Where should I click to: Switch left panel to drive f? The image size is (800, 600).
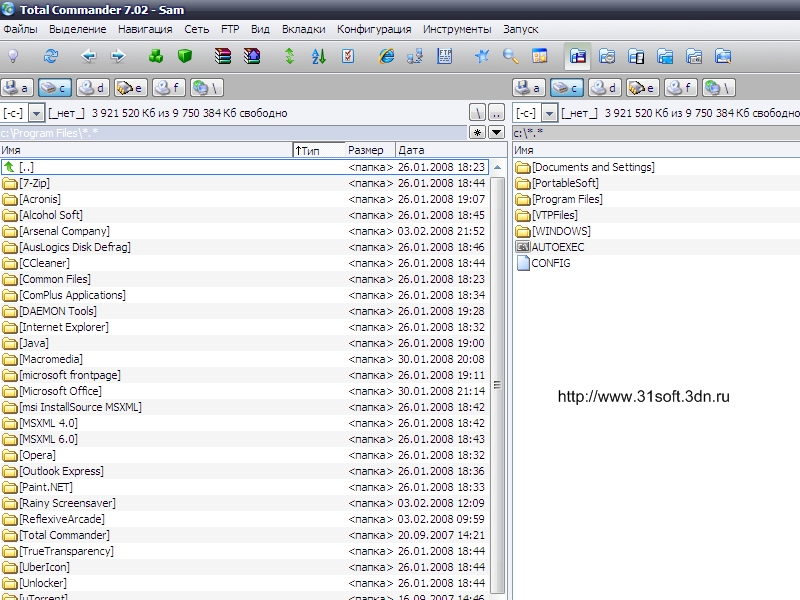(x=168, y=88)
